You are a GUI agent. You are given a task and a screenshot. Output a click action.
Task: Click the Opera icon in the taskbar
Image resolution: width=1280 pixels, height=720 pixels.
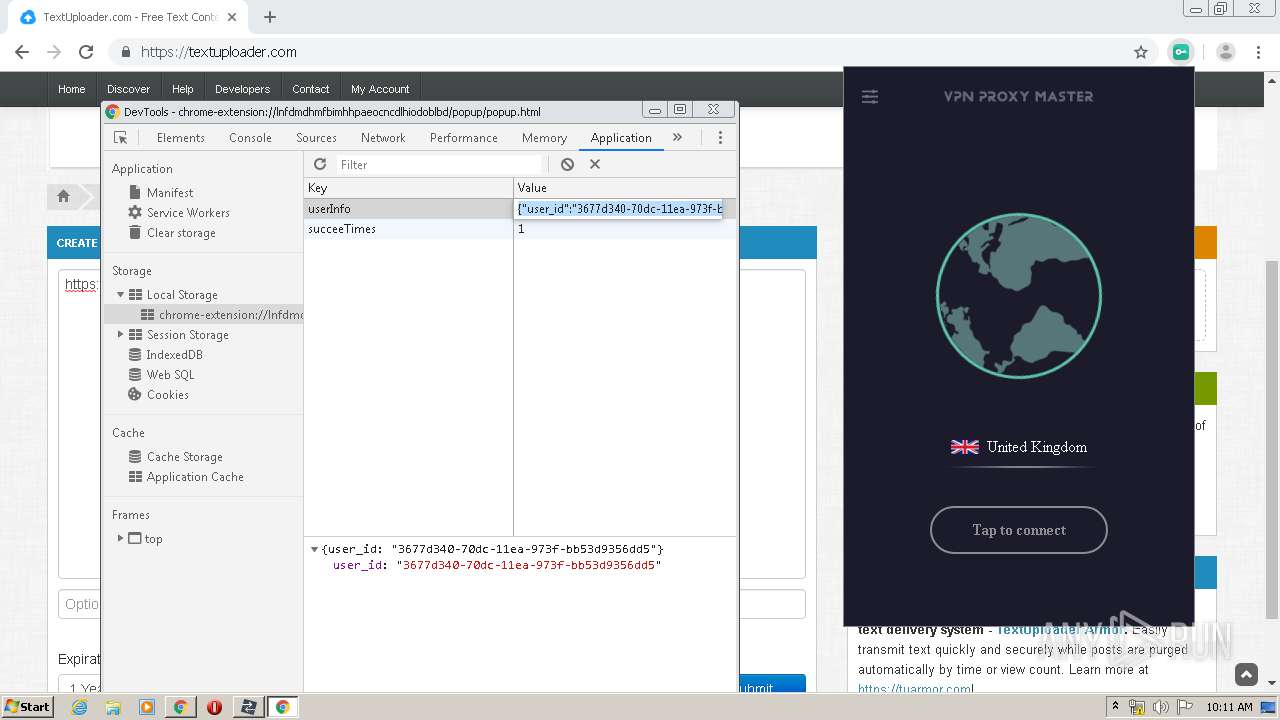(214, 707)
